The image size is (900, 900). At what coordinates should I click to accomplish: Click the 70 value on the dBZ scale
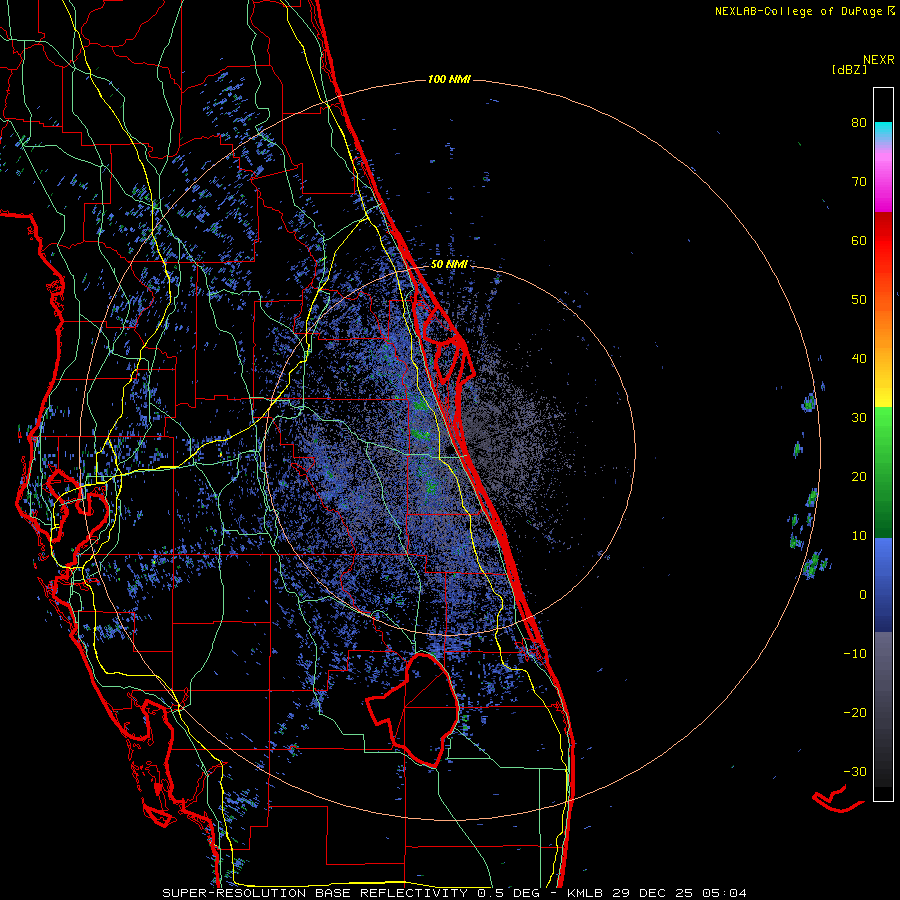[859, 182]
